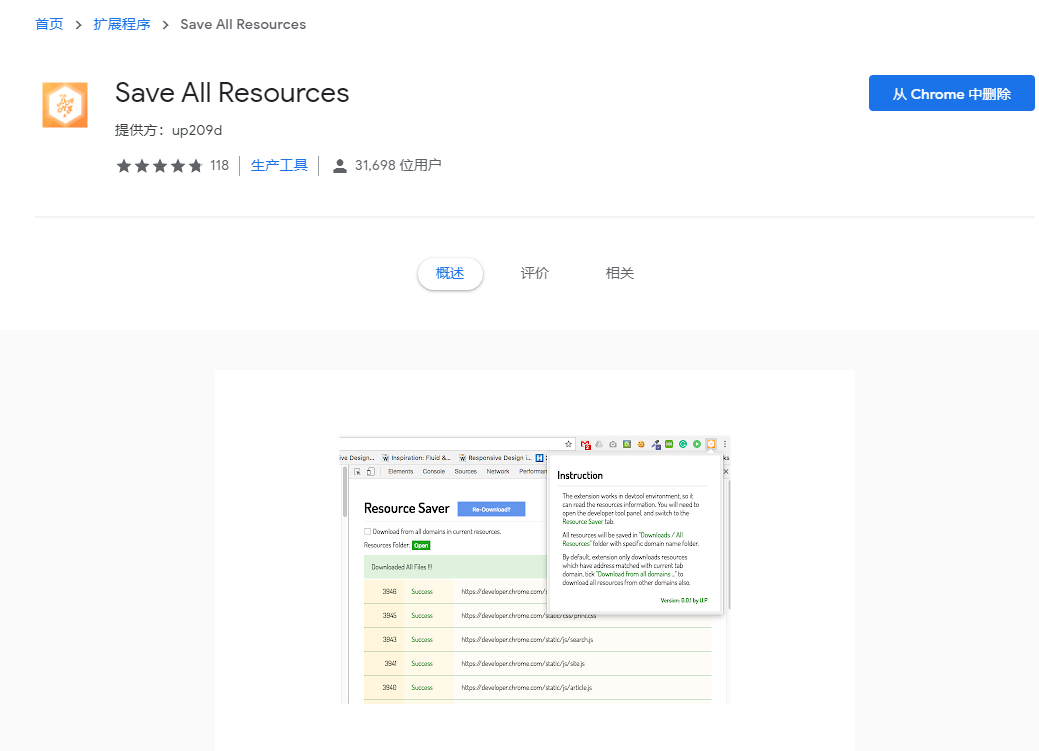The image size is (1039, 751).
Task: Open the Console tab in DevTools
Action: coord(434,472)
